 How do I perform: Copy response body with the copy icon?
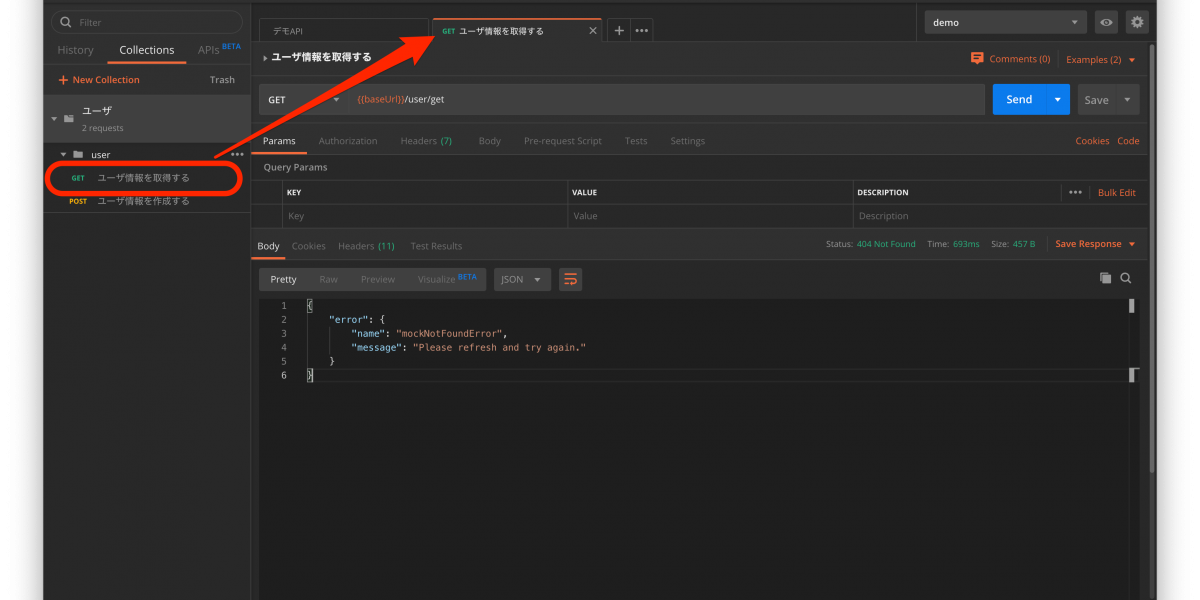pyautogui.click(x=1105, y=278)
